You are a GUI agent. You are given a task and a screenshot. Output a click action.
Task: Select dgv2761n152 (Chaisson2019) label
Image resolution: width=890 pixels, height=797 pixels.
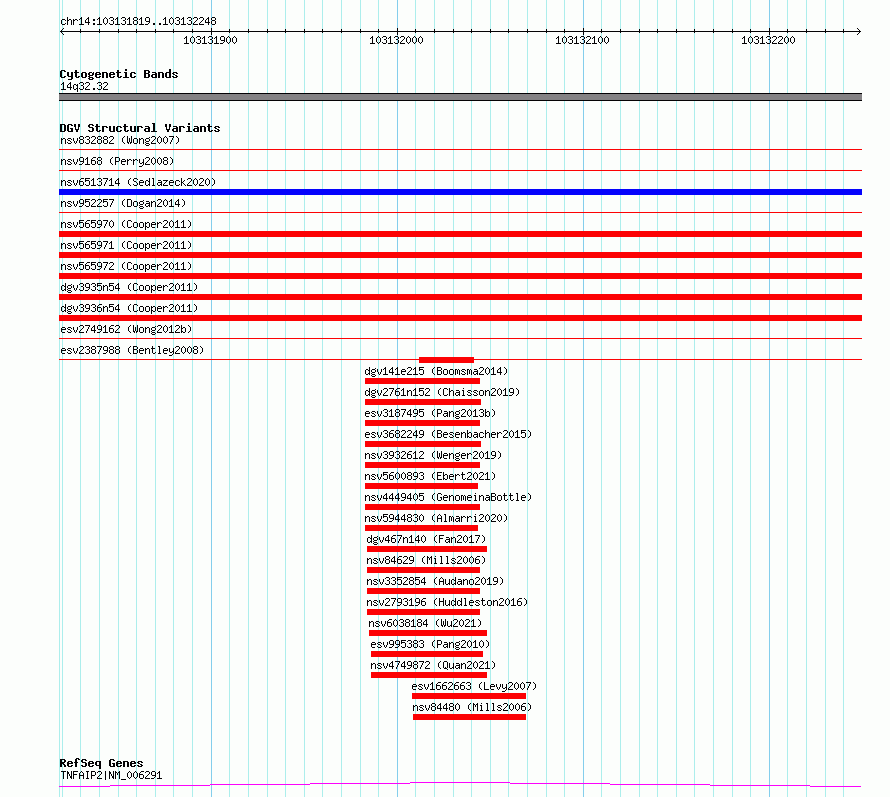[442, 392]
